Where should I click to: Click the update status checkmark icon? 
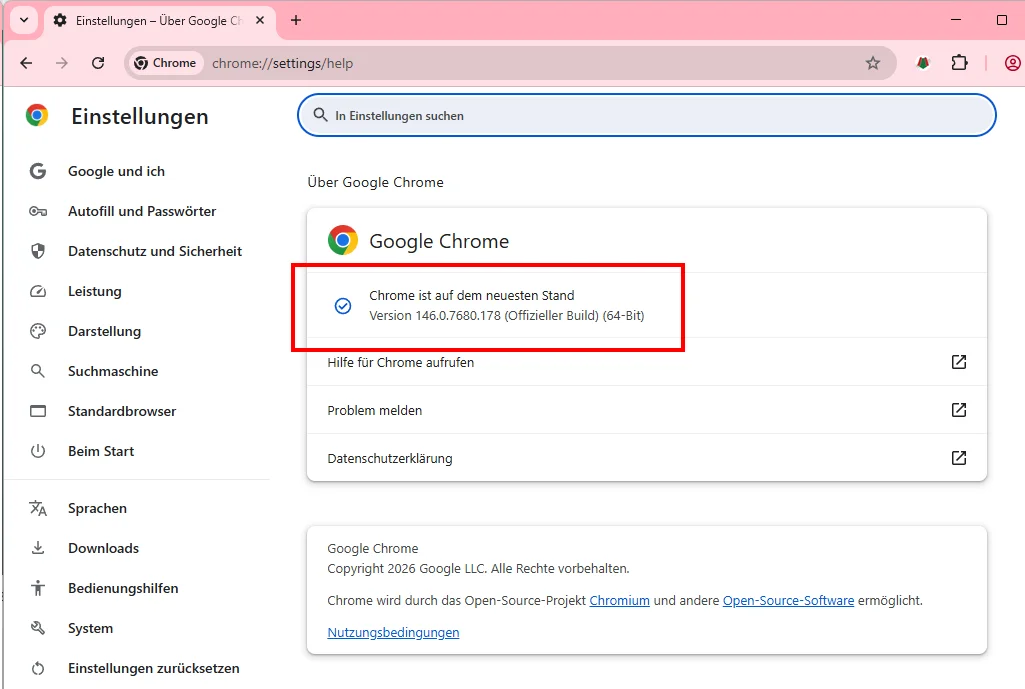(343, 305)
